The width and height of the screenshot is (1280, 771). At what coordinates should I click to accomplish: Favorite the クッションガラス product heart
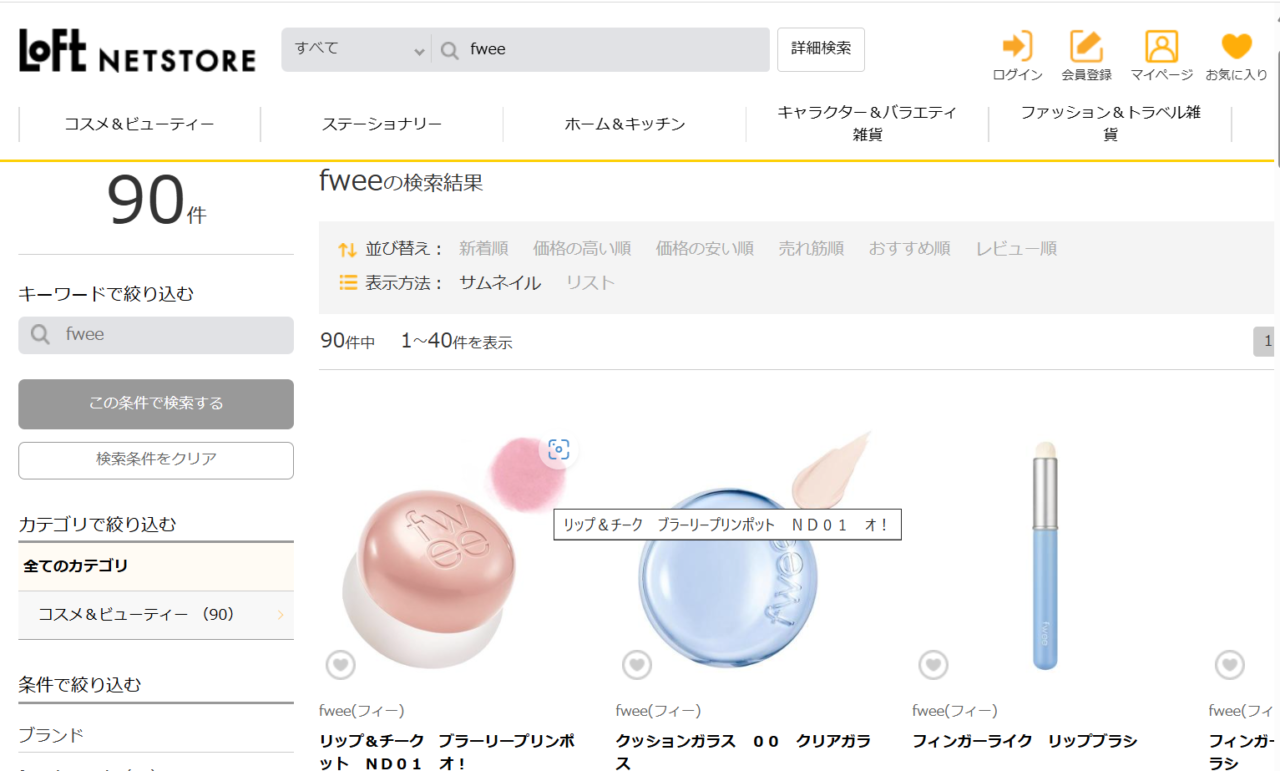click(637, 664)
